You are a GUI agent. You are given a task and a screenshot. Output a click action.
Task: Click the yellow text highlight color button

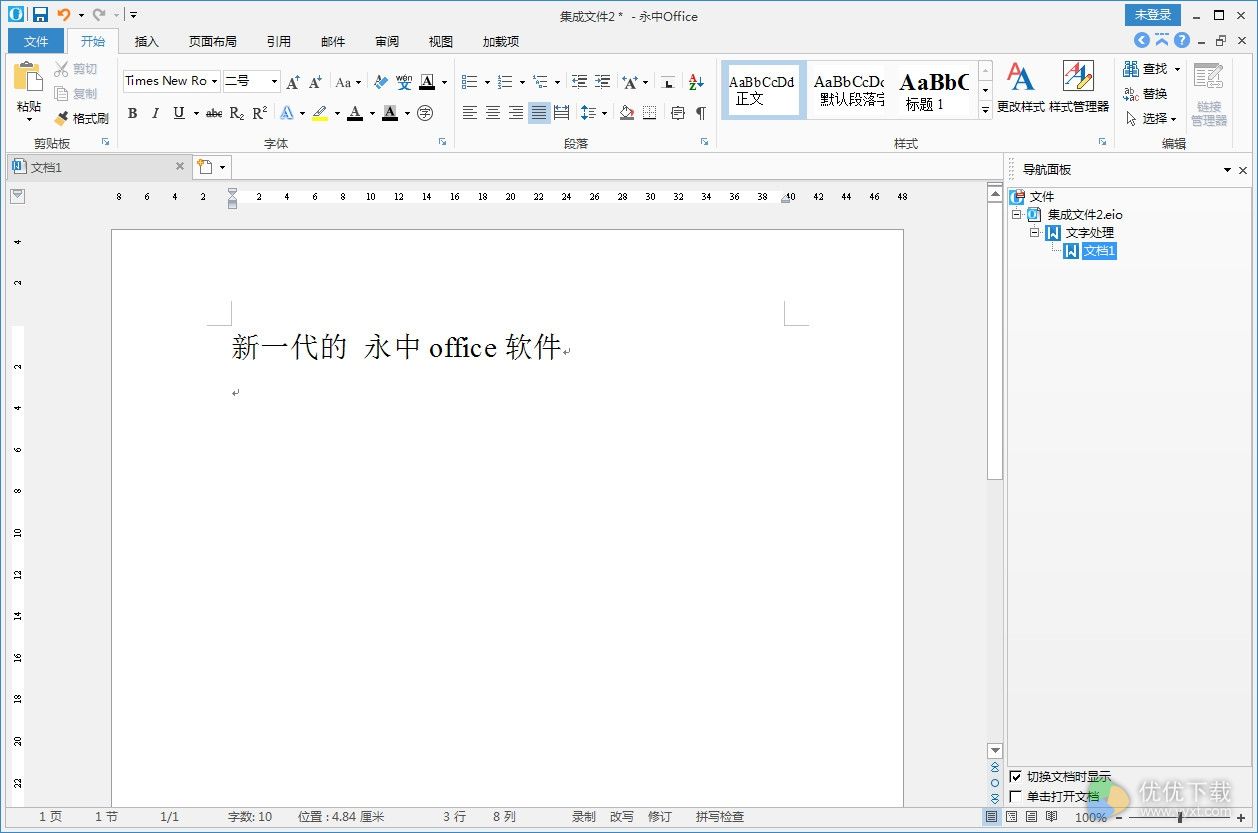click(x=320, y=113)
